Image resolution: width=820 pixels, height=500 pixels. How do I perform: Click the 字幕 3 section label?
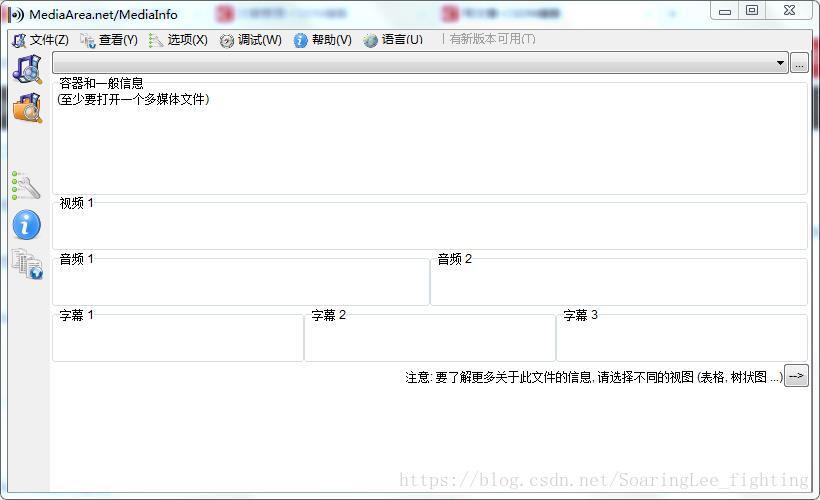580,315
